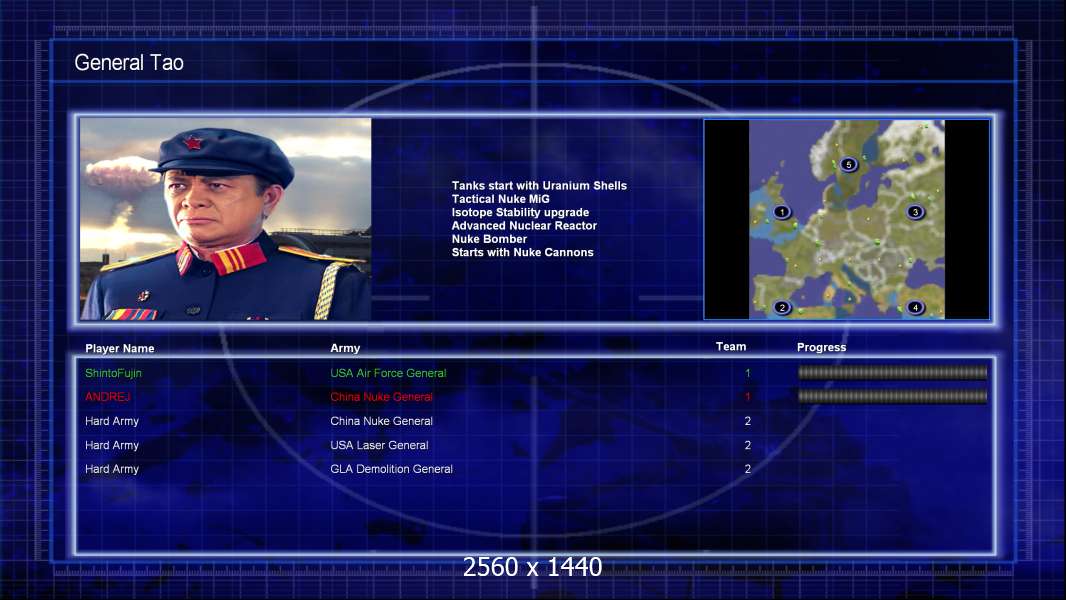Click the USA Laser General entry
Screen dimensions: 1066x600
[x=379, y=445]
